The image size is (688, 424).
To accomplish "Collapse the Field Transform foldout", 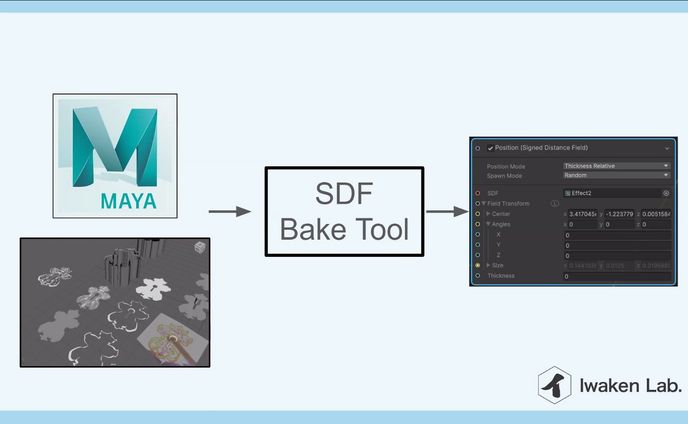I will [484, 204].
